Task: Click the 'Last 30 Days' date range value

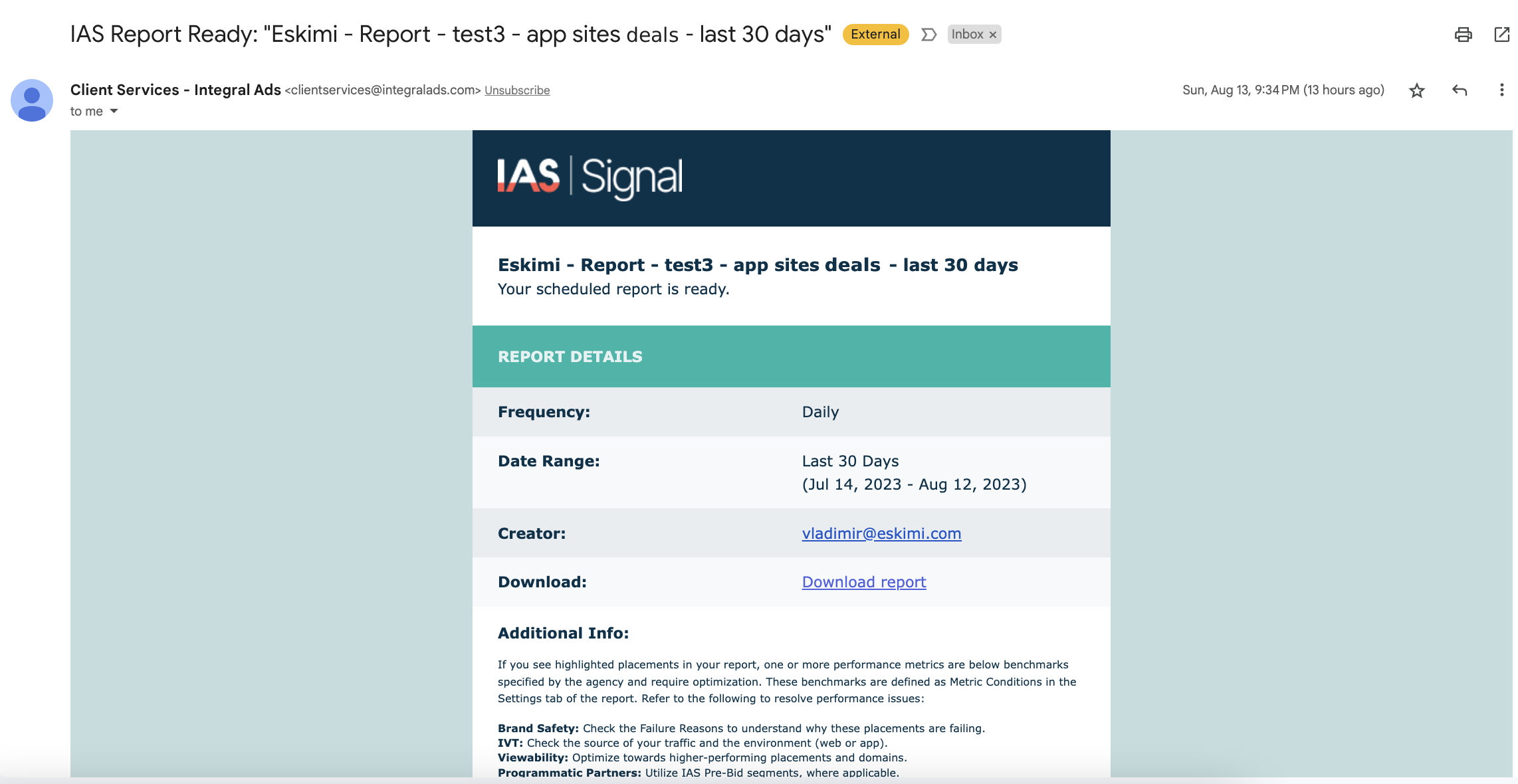Action: point(850,461)
